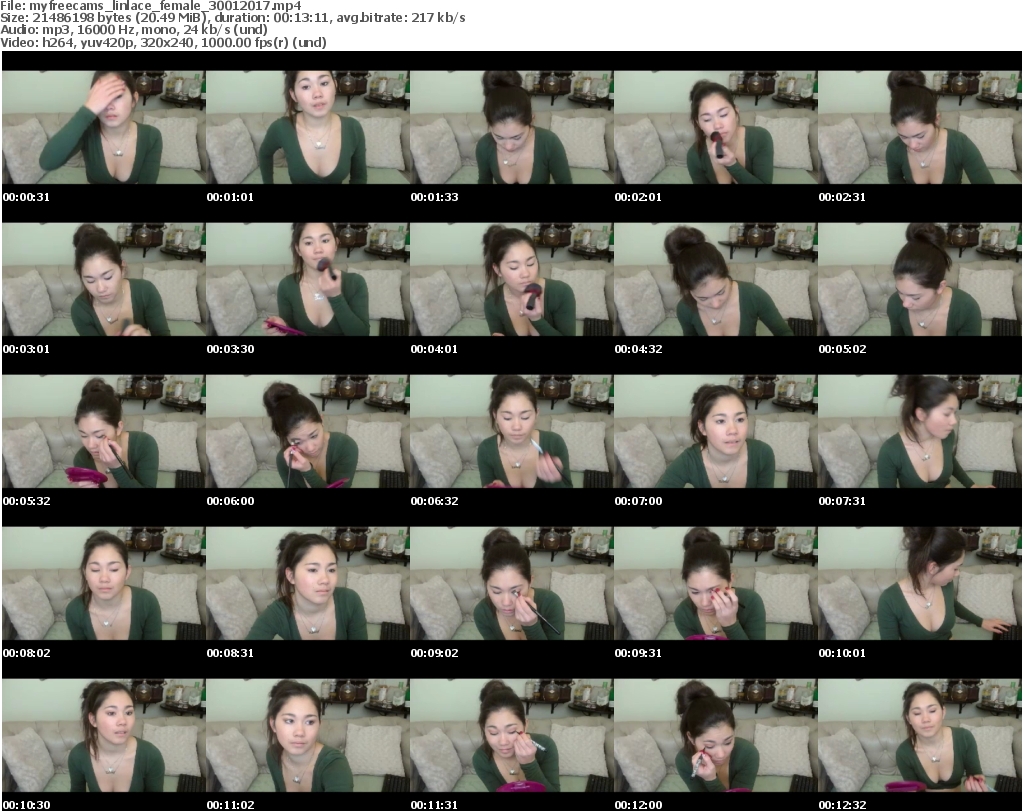The width and height of the screenshot is (1024, 811).
Task: Select the thumbnail frame at 00:06:00
Action: coord(308,432)
